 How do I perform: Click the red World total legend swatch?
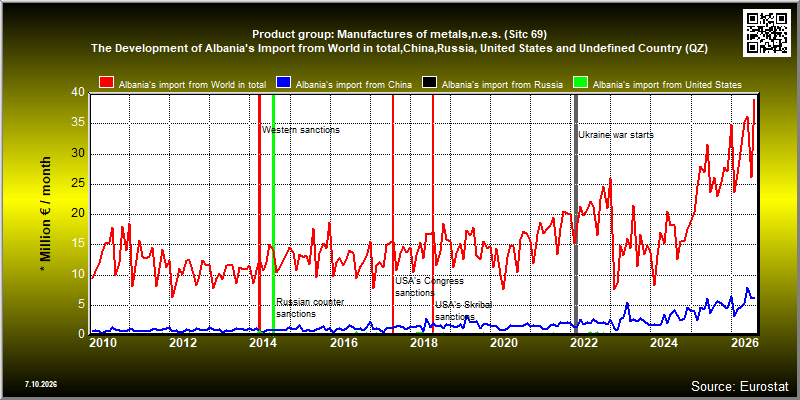107,83
